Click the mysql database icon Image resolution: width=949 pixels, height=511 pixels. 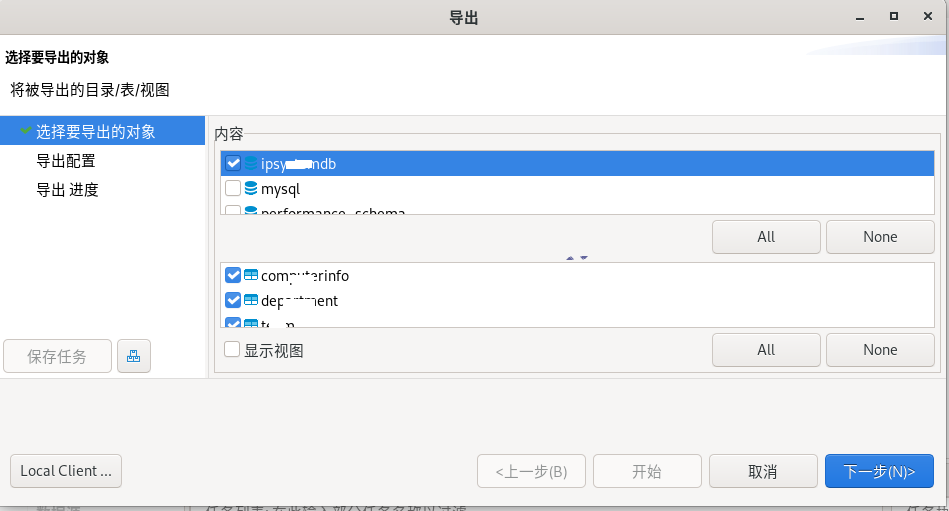(251, 188)
